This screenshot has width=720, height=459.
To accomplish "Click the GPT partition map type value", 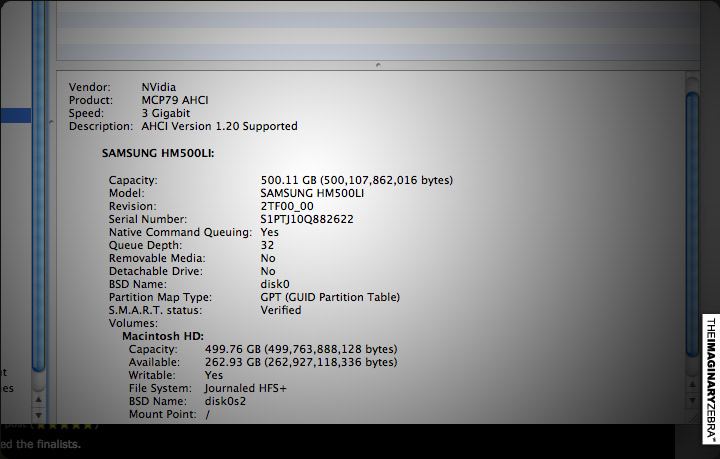I will coord(330,297).
